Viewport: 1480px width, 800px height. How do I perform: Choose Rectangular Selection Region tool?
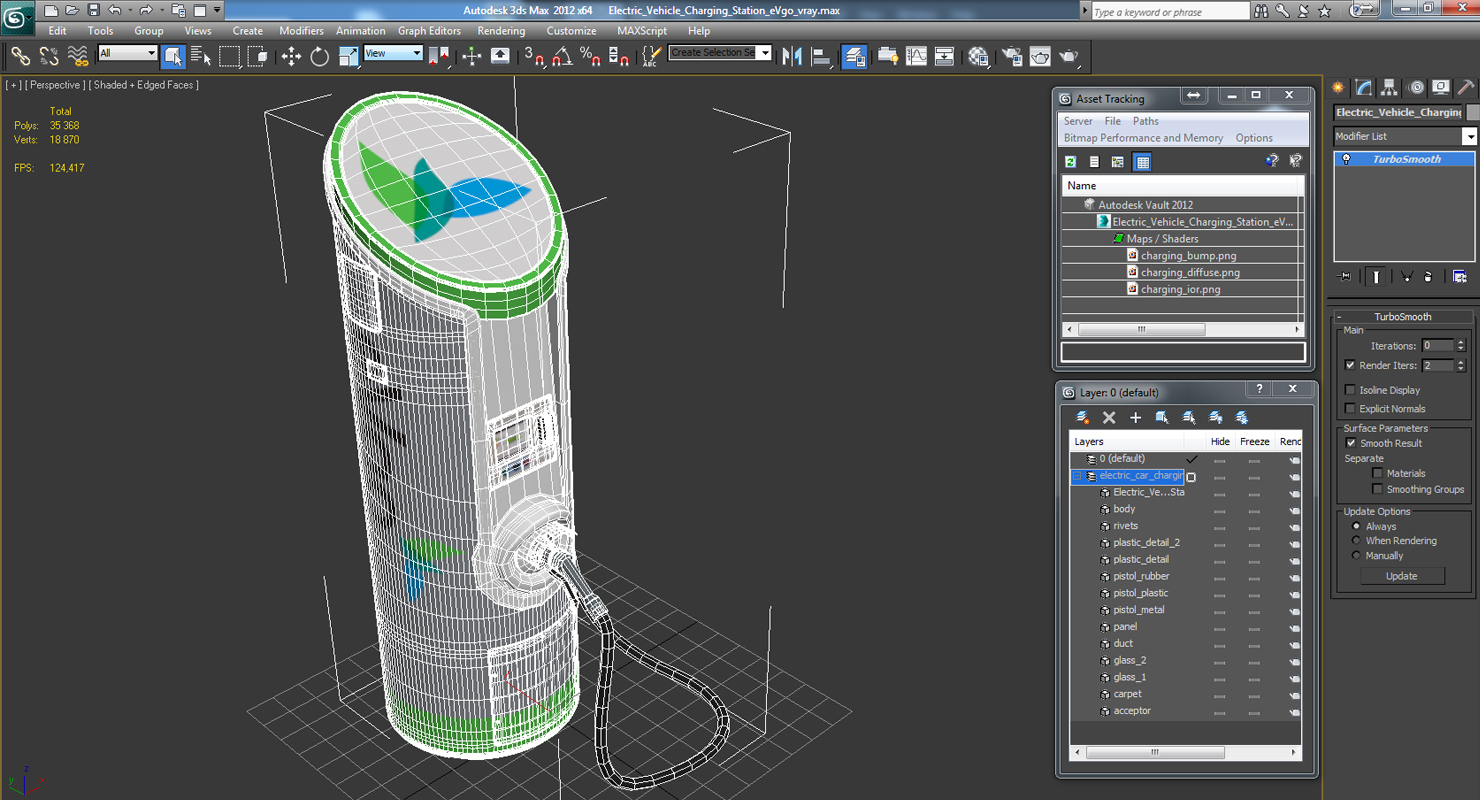click(230, 56)
